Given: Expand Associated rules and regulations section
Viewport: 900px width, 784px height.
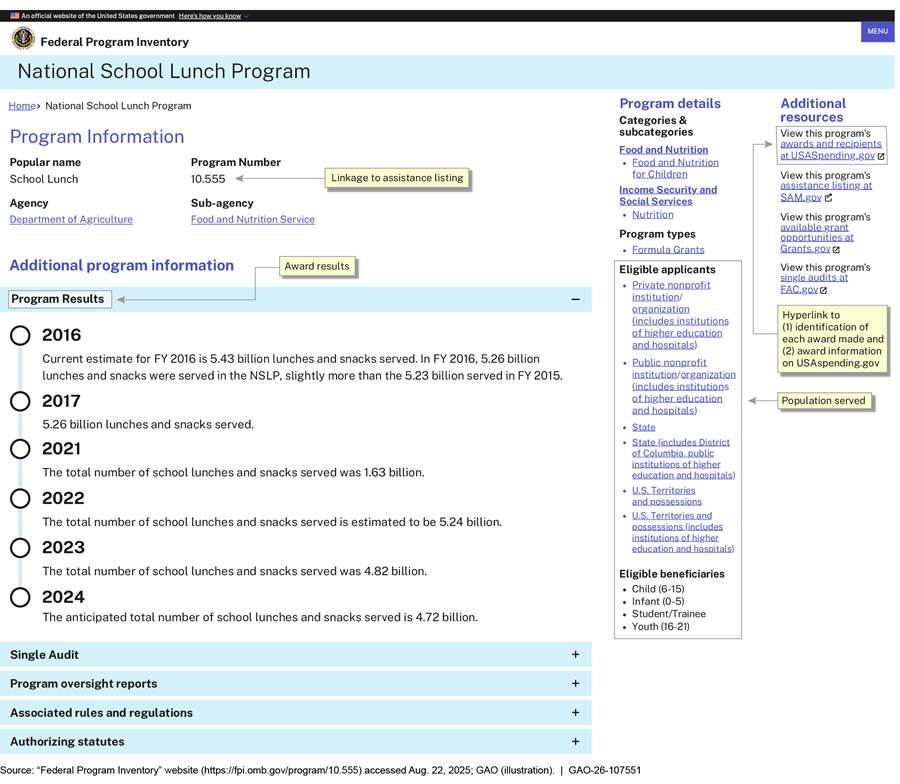Looking at the screenshot, I should click(575, 713).
